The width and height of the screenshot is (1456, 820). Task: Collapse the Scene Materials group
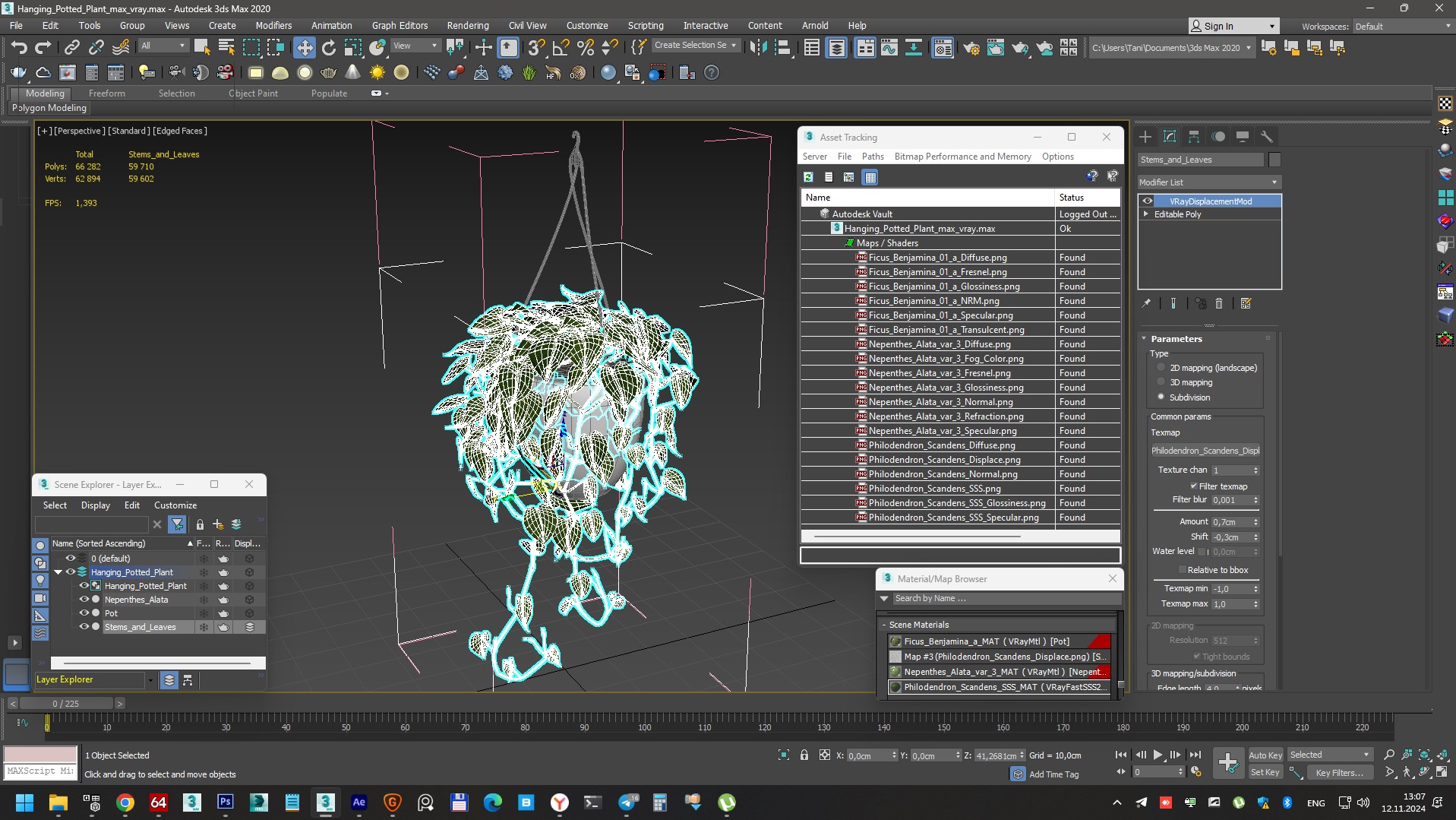pos(884,625)
